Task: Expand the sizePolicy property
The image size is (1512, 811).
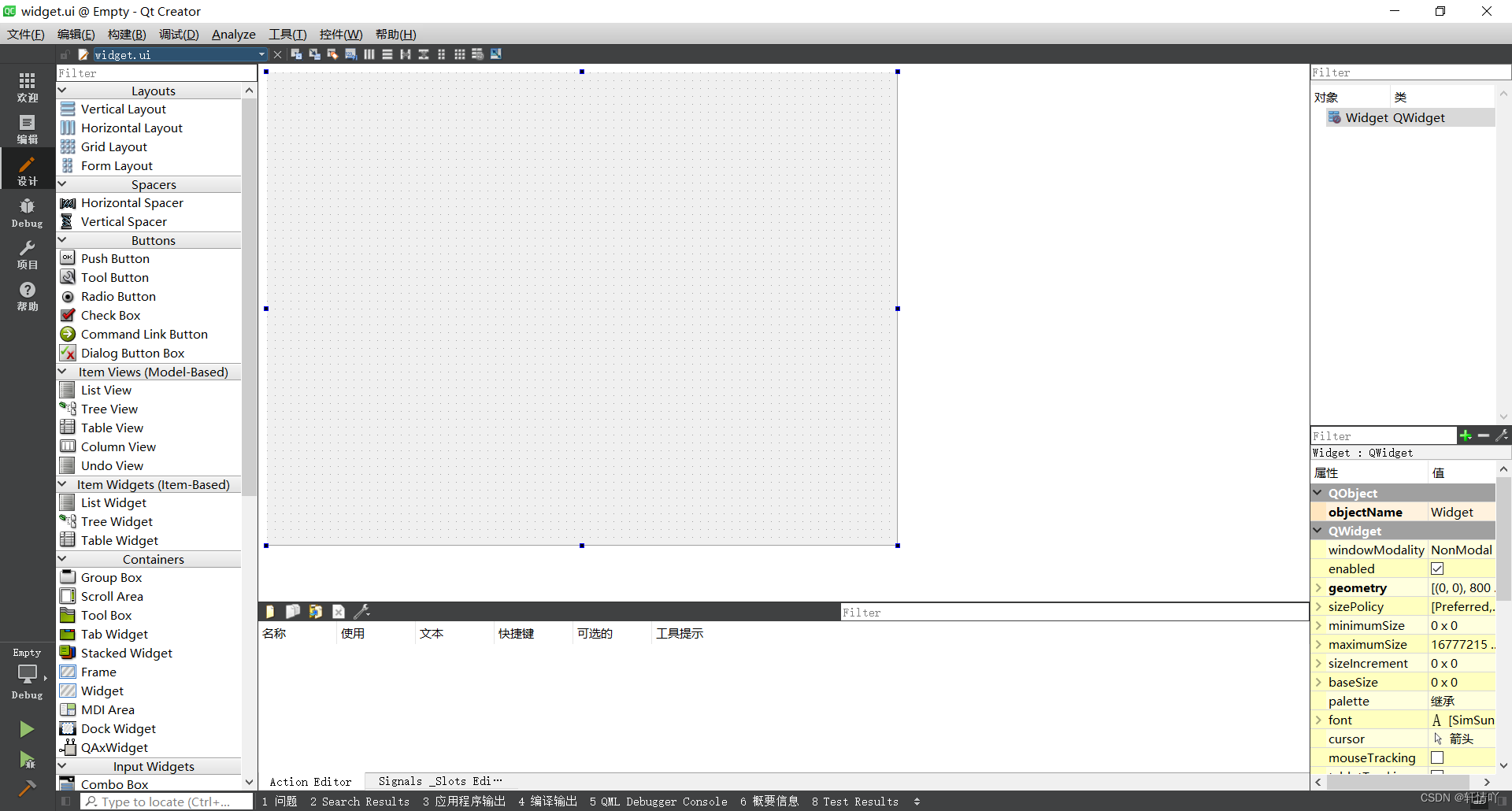Action: pos(1318,606)
